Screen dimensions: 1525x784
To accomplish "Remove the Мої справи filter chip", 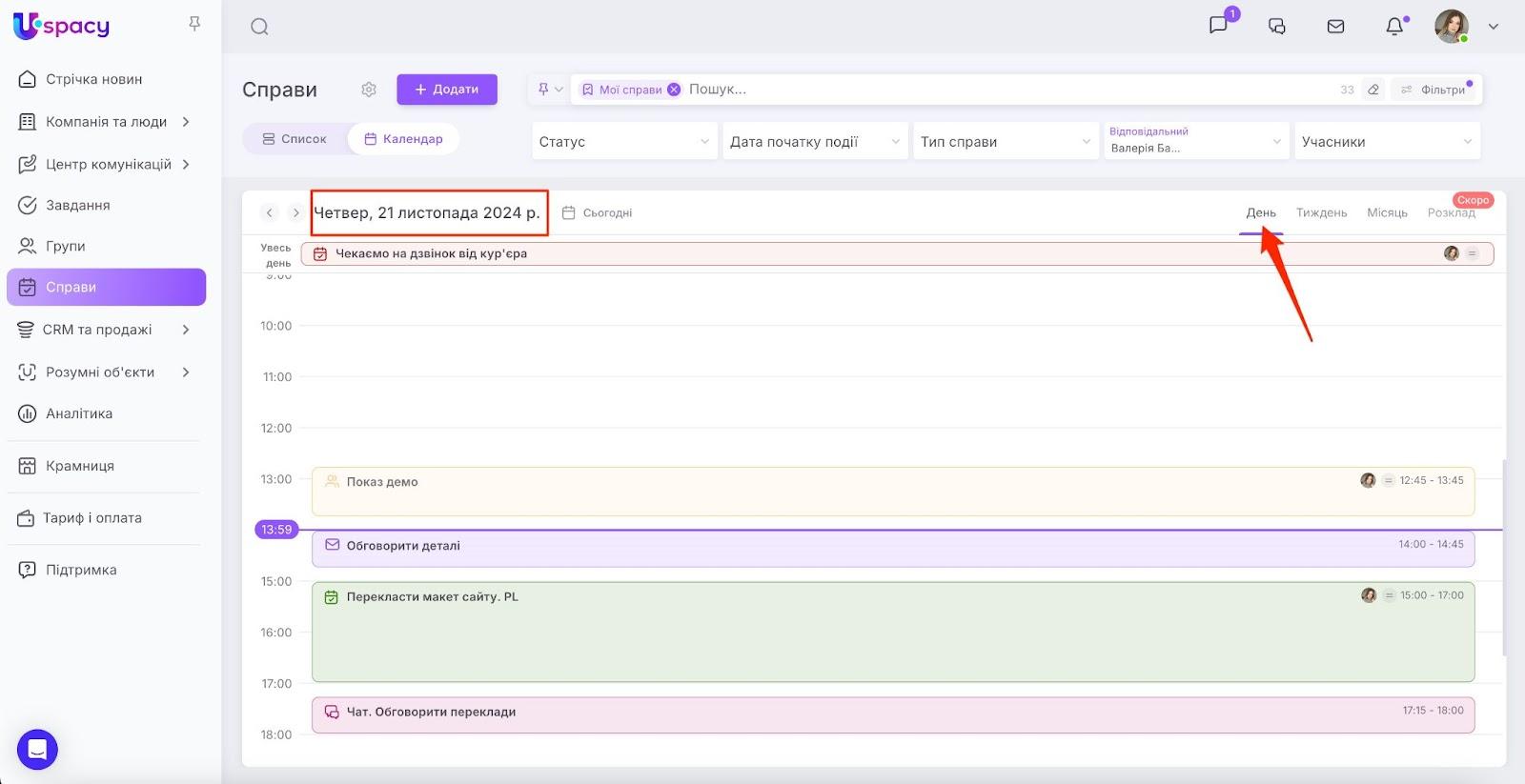I will pos(674,90).
